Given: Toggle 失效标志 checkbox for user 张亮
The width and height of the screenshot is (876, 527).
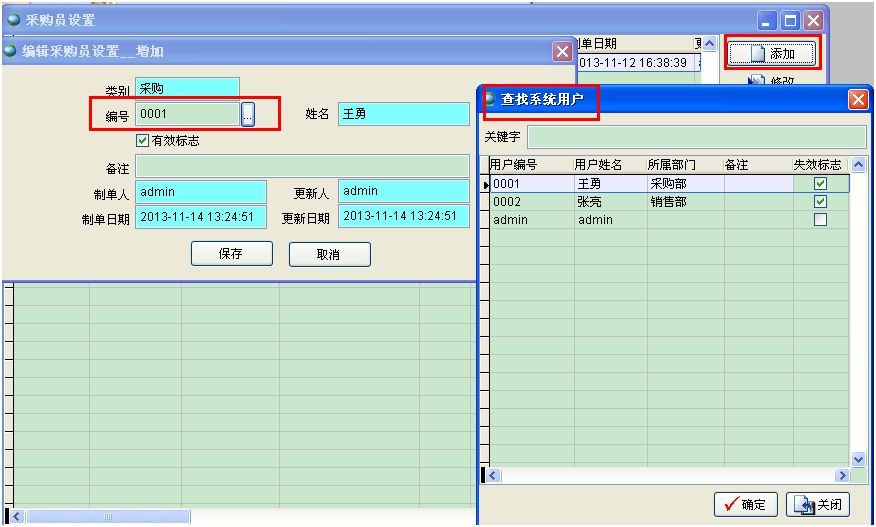Looking at the screenshot, I should coord(820,202).
